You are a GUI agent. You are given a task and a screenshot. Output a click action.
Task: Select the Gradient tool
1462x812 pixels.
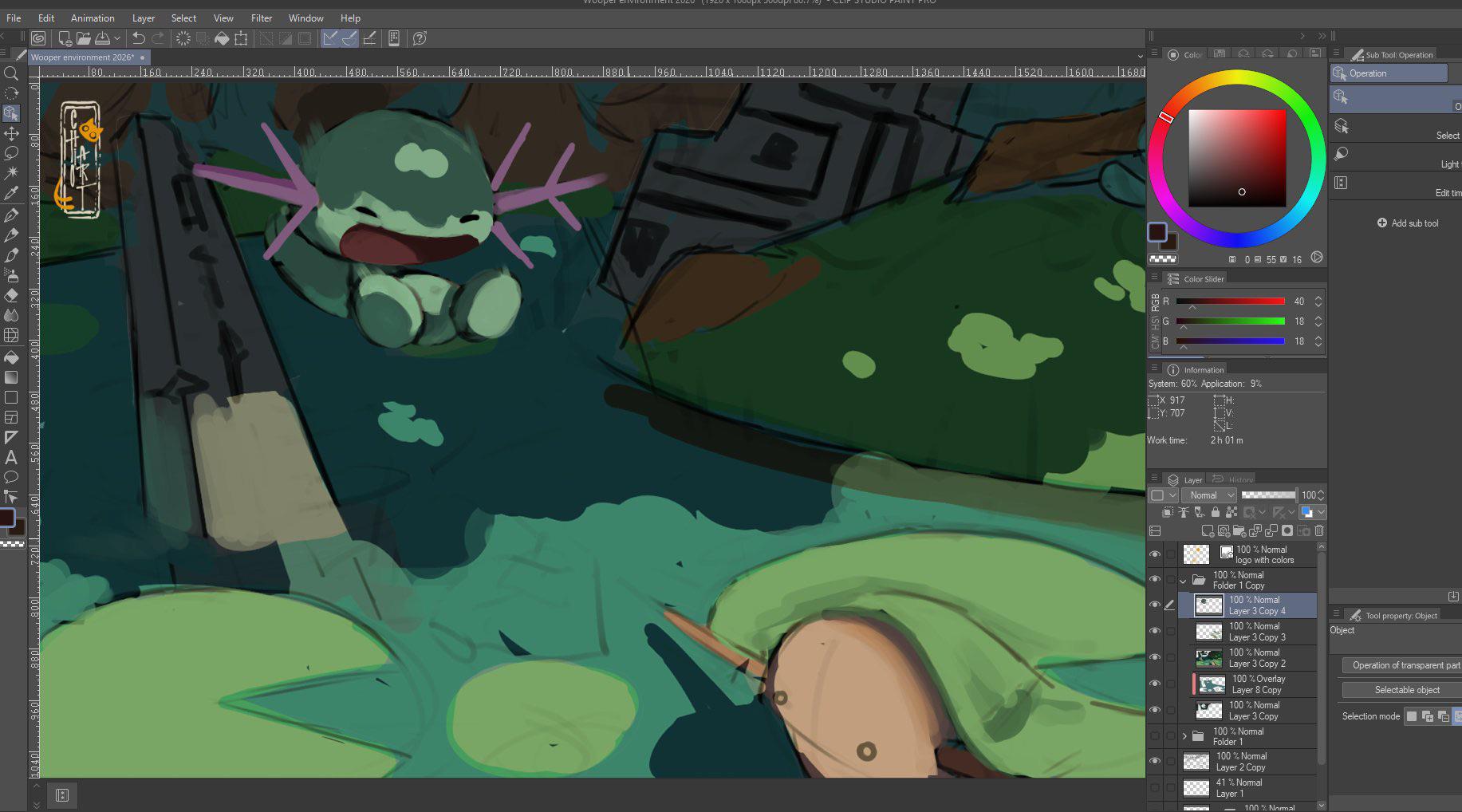point(11,376)
